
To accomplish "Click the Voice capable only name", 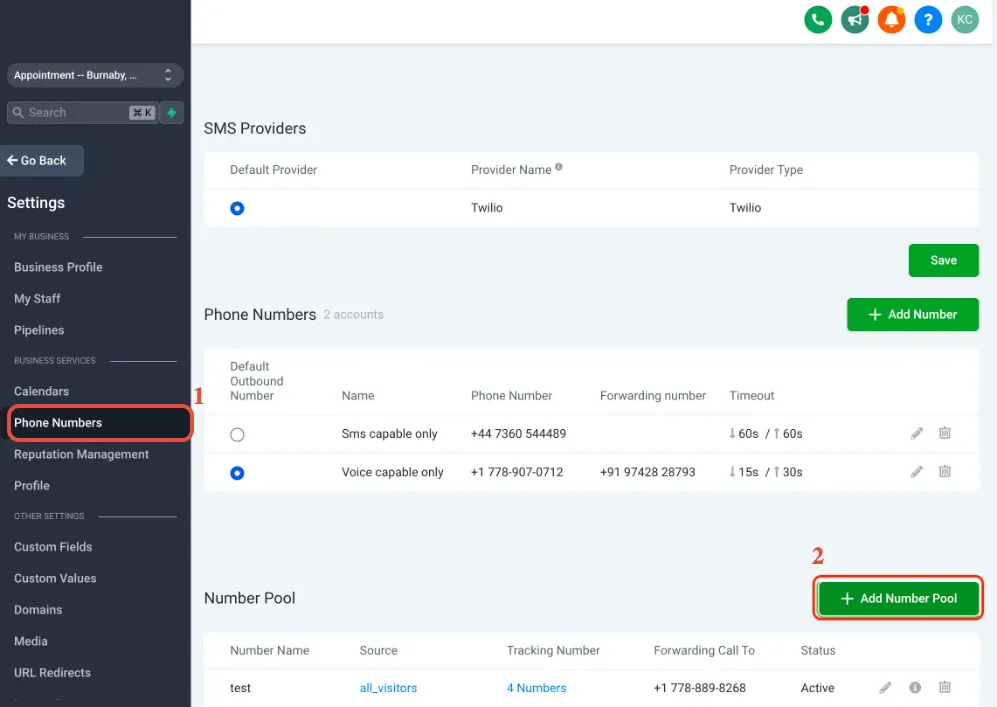I will [x=392, y=472].
